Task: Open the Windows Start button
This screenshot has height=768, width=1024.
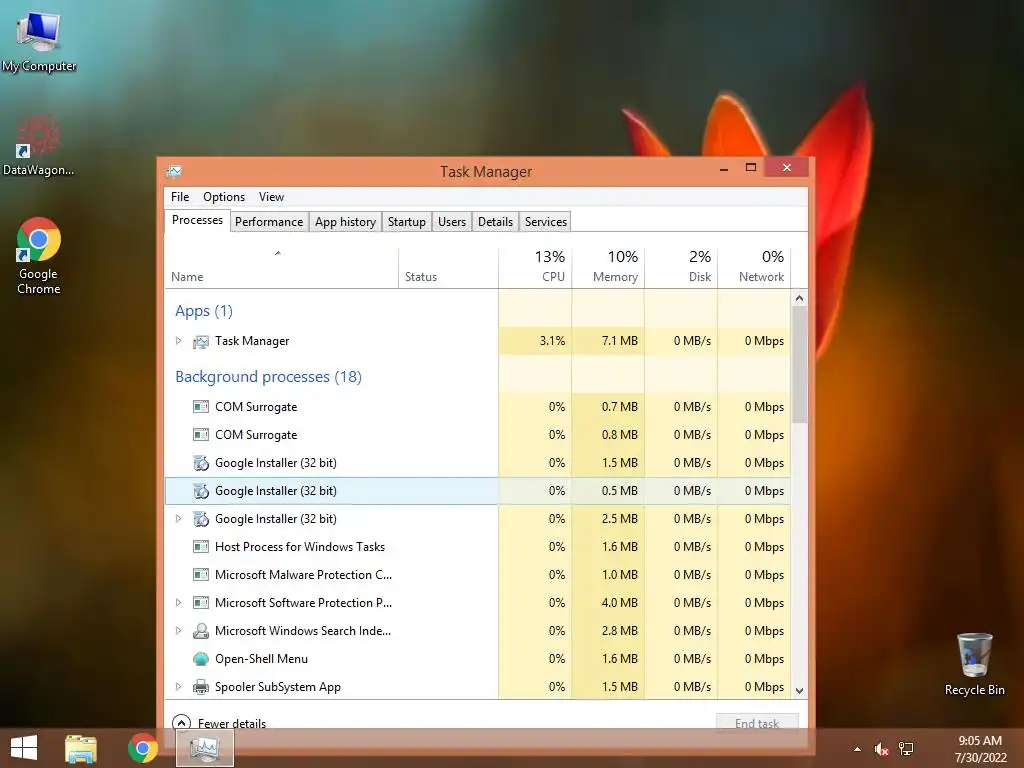Action: (x=24, y=748)
